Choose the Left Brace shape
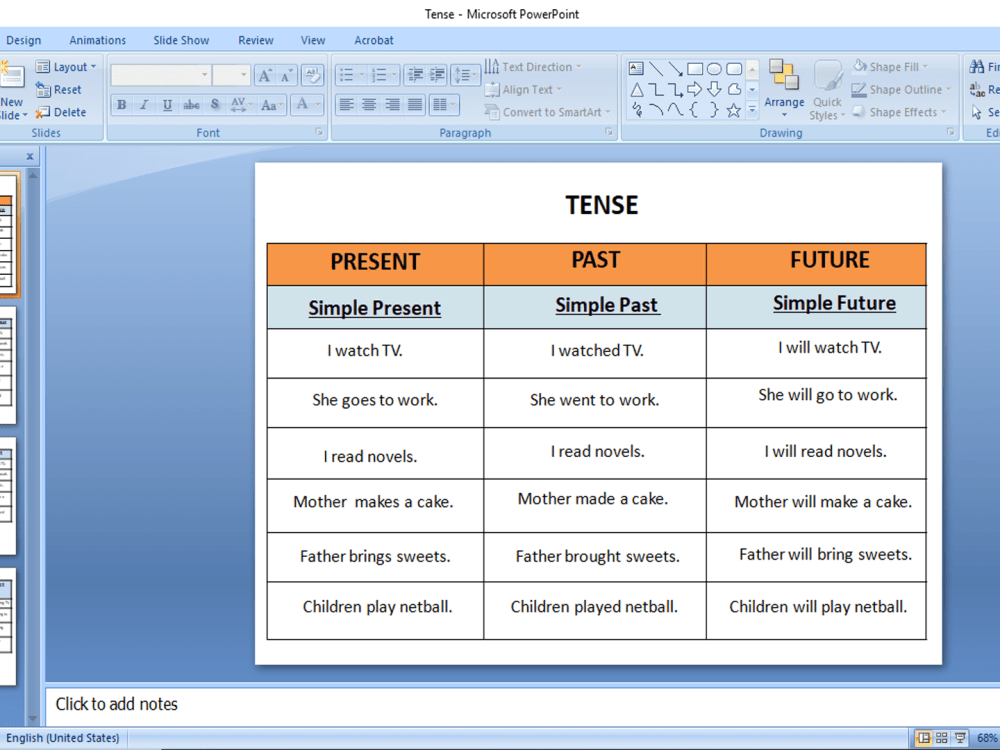The height and width of the screenshot is (750, 1000). (695, 110)
